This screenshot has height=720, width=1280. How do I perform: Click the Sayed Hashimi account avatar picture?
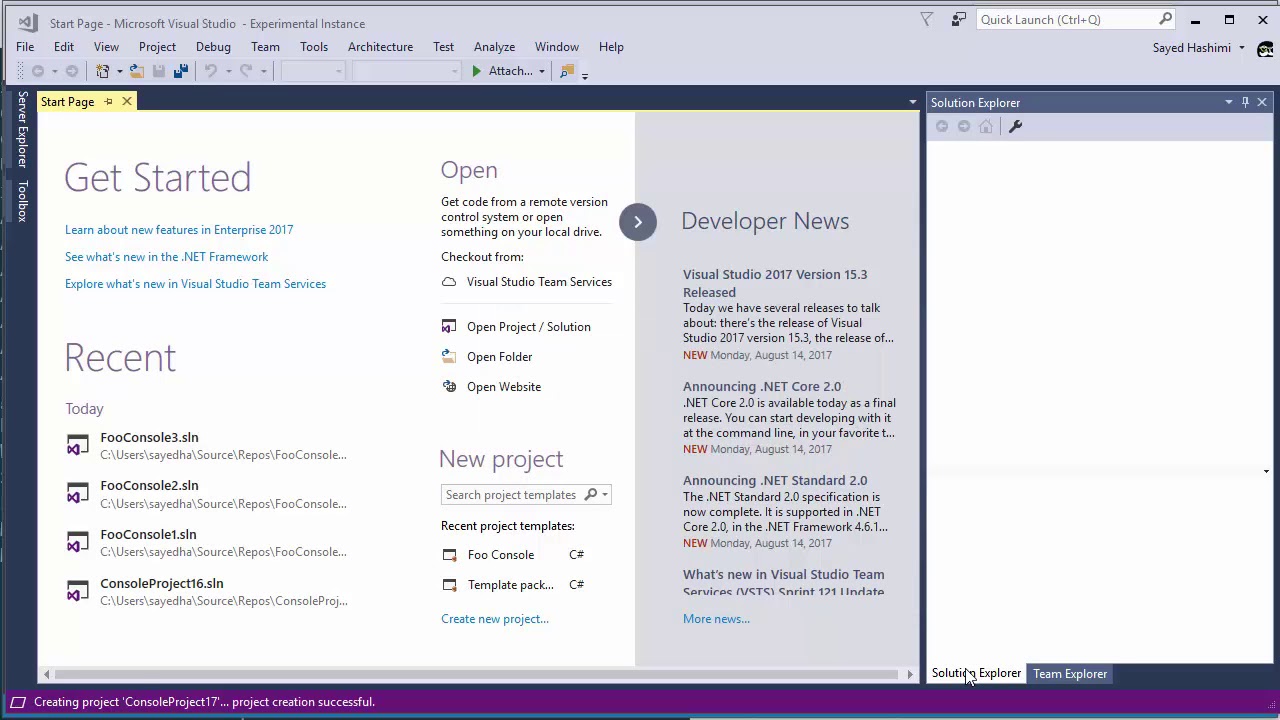(1265, 48)
